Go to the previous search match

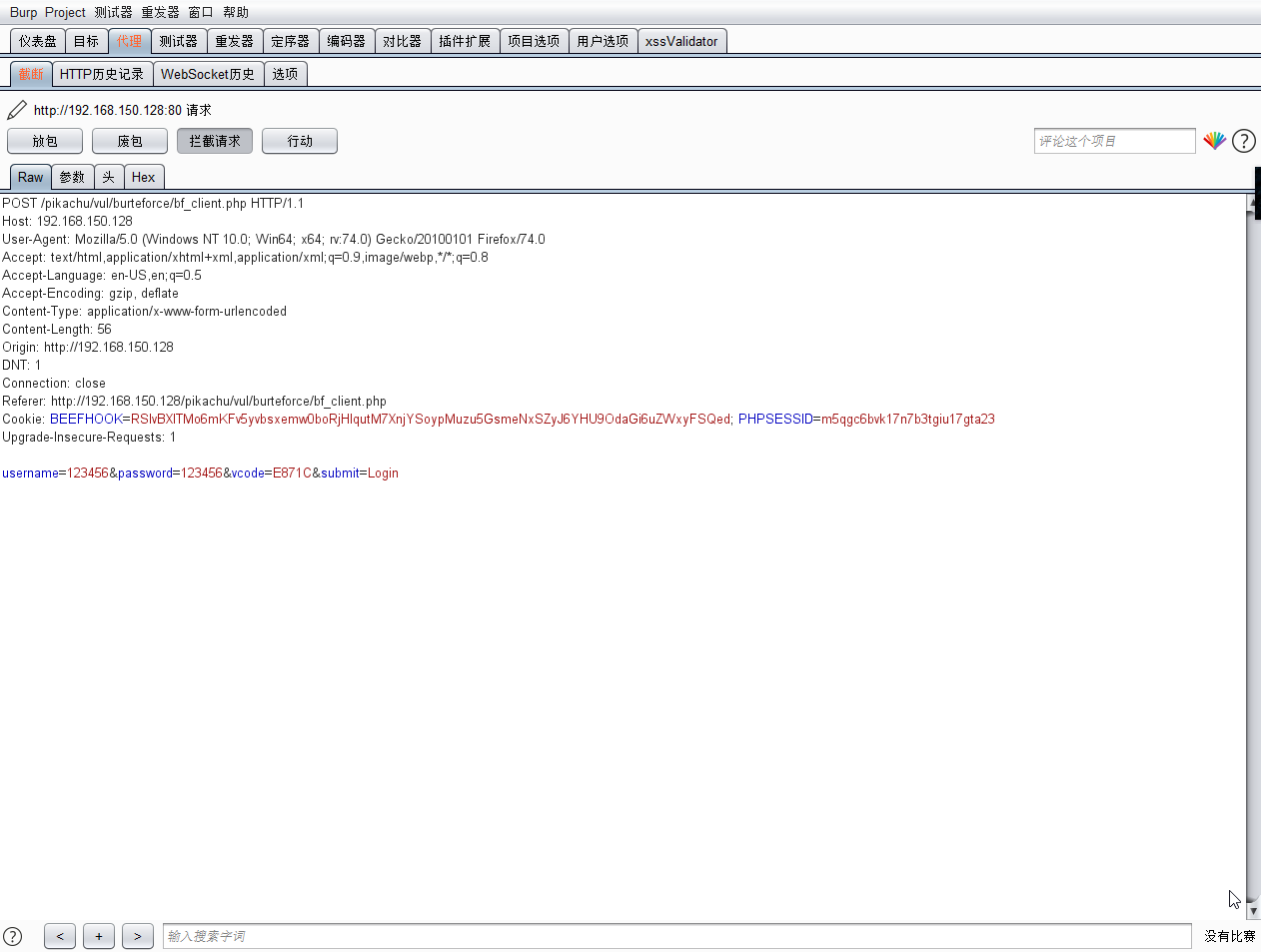(x=60, y=936)
